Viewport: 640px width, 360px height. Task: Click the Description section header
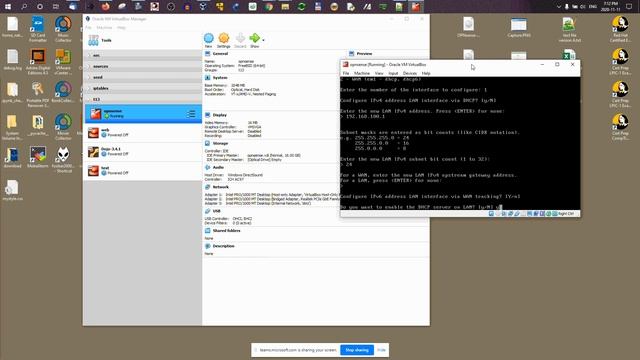[224, 246]
